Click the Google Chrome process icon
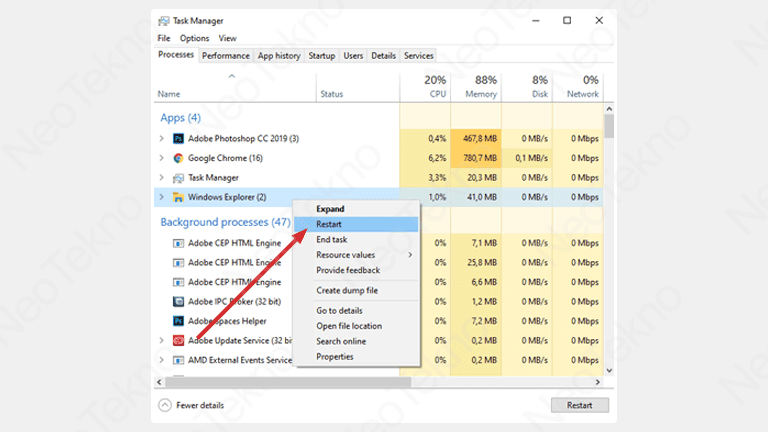This screenshot has height=432, width=768. [x=178, y=158]
